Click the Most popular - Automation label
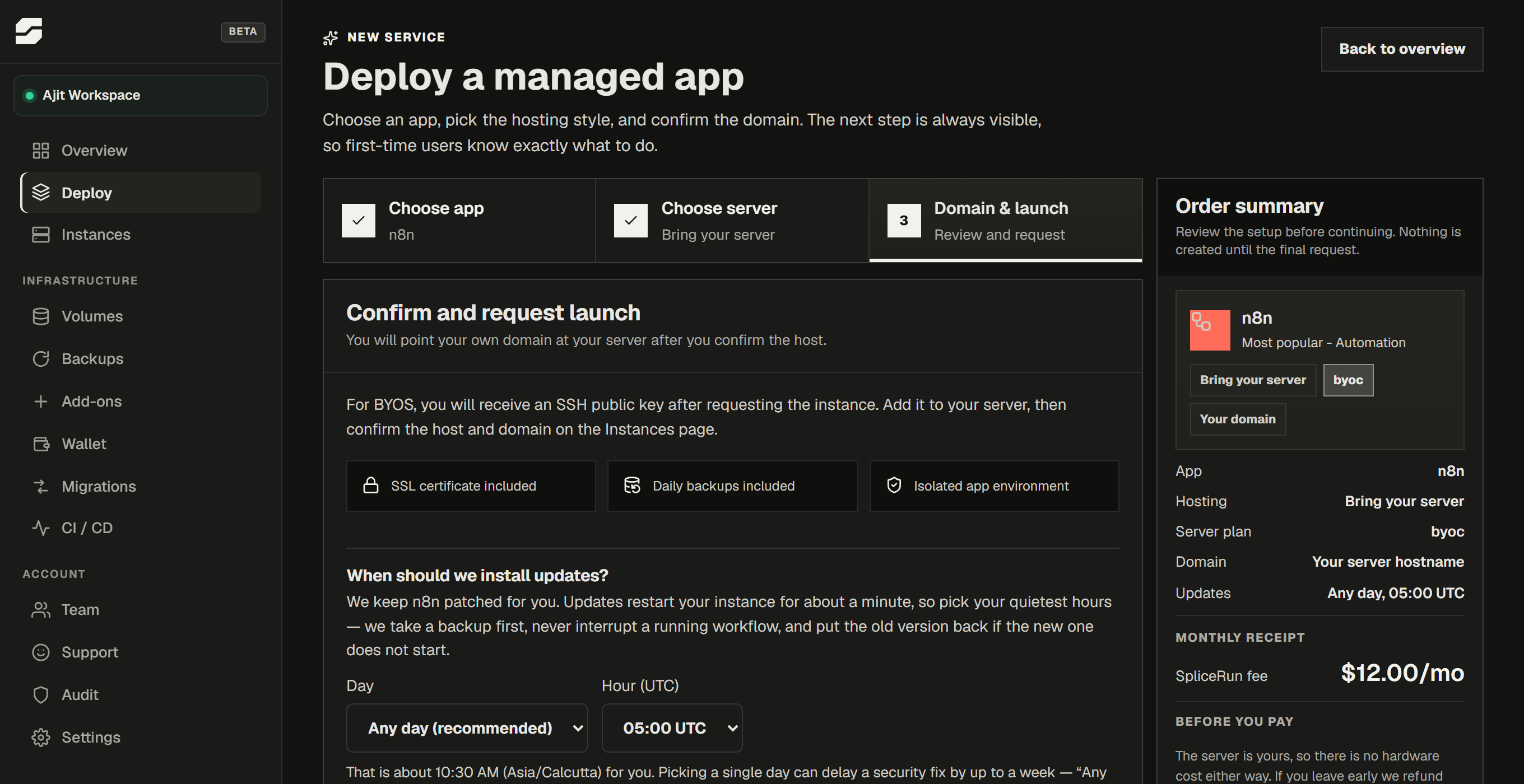The height and width of the screenshot is (784, 1524). tap(1323, 343)
